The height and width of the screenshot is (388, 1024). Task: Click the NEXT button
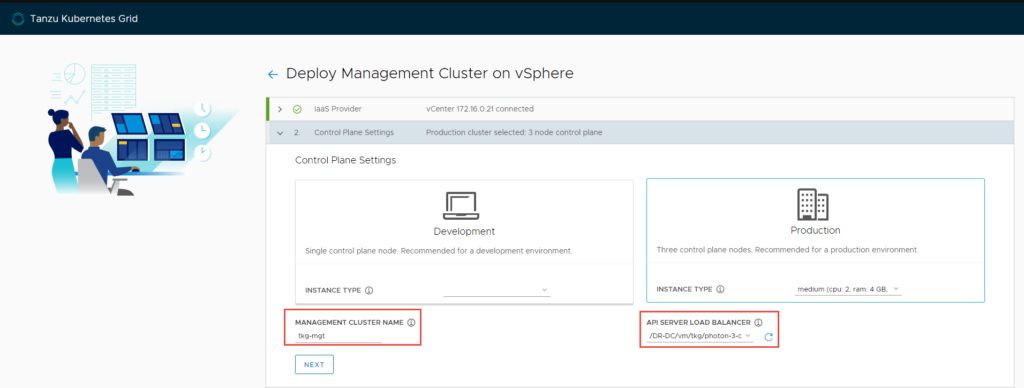314,364
